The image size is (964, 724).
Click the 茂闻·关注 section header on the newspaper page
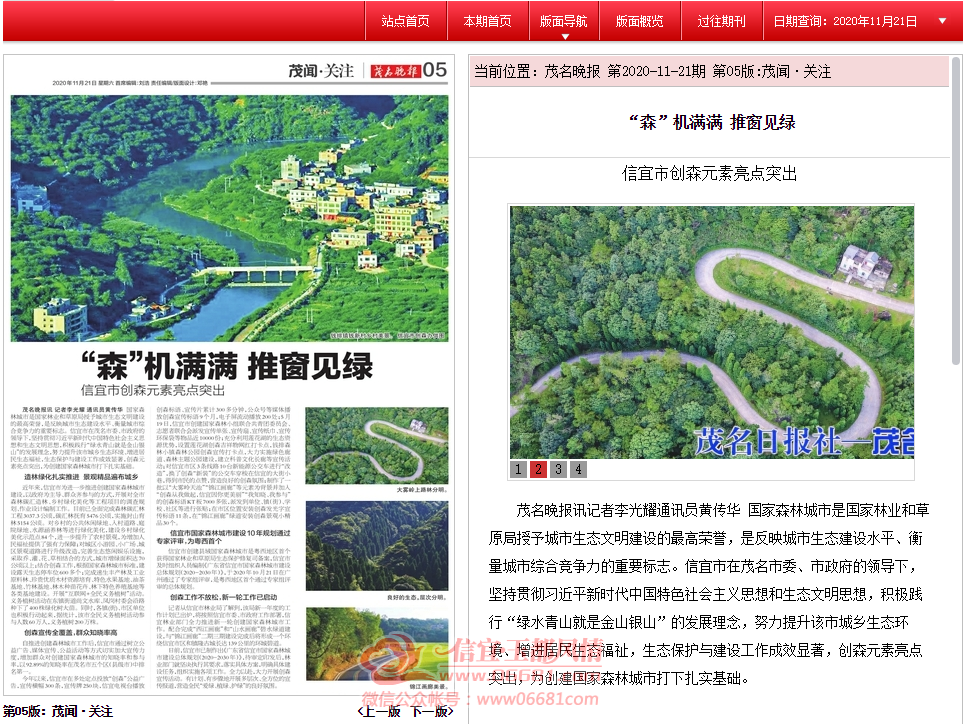point(322,71)
